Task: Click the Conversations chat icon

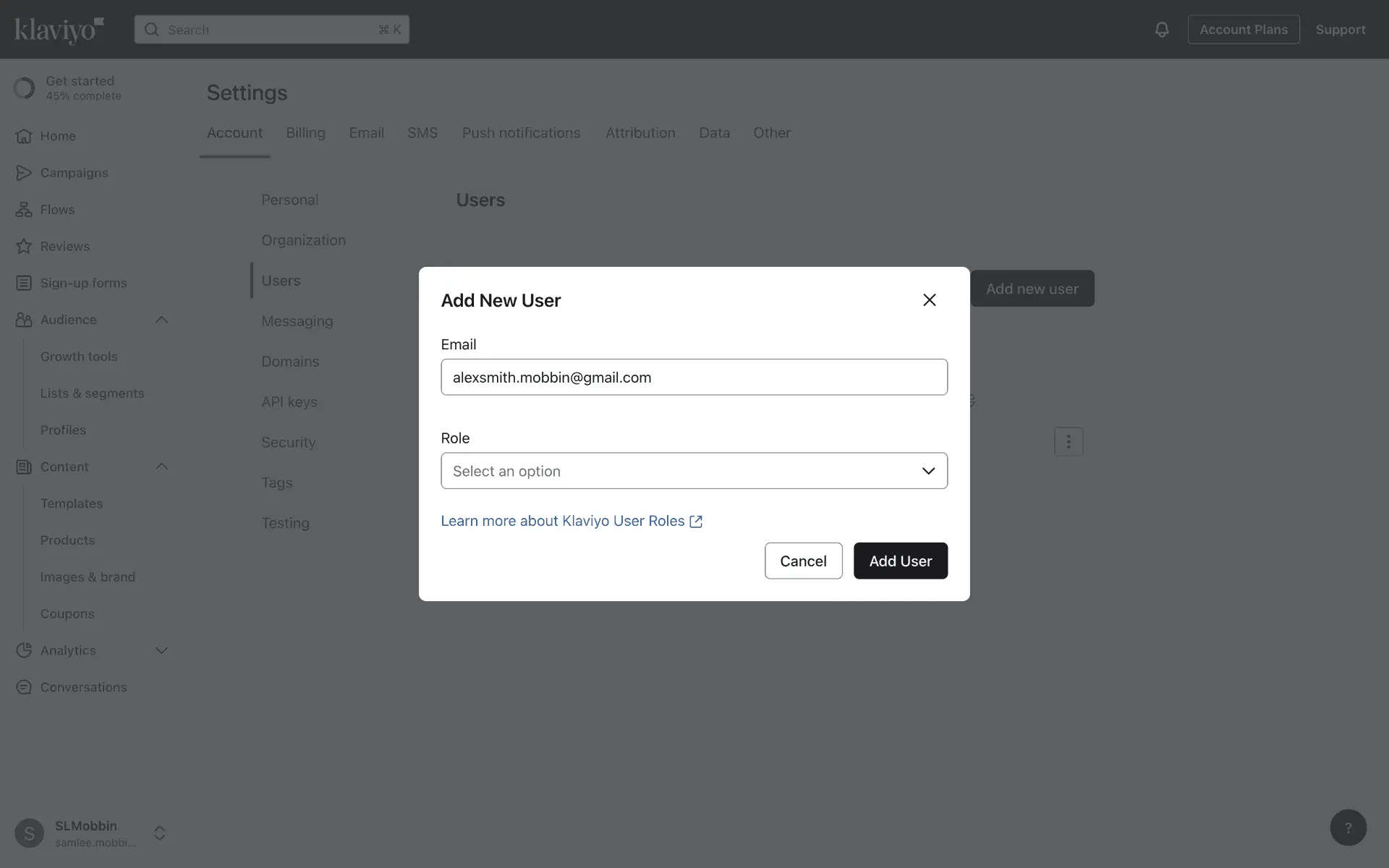Action: tap(24, 687)
